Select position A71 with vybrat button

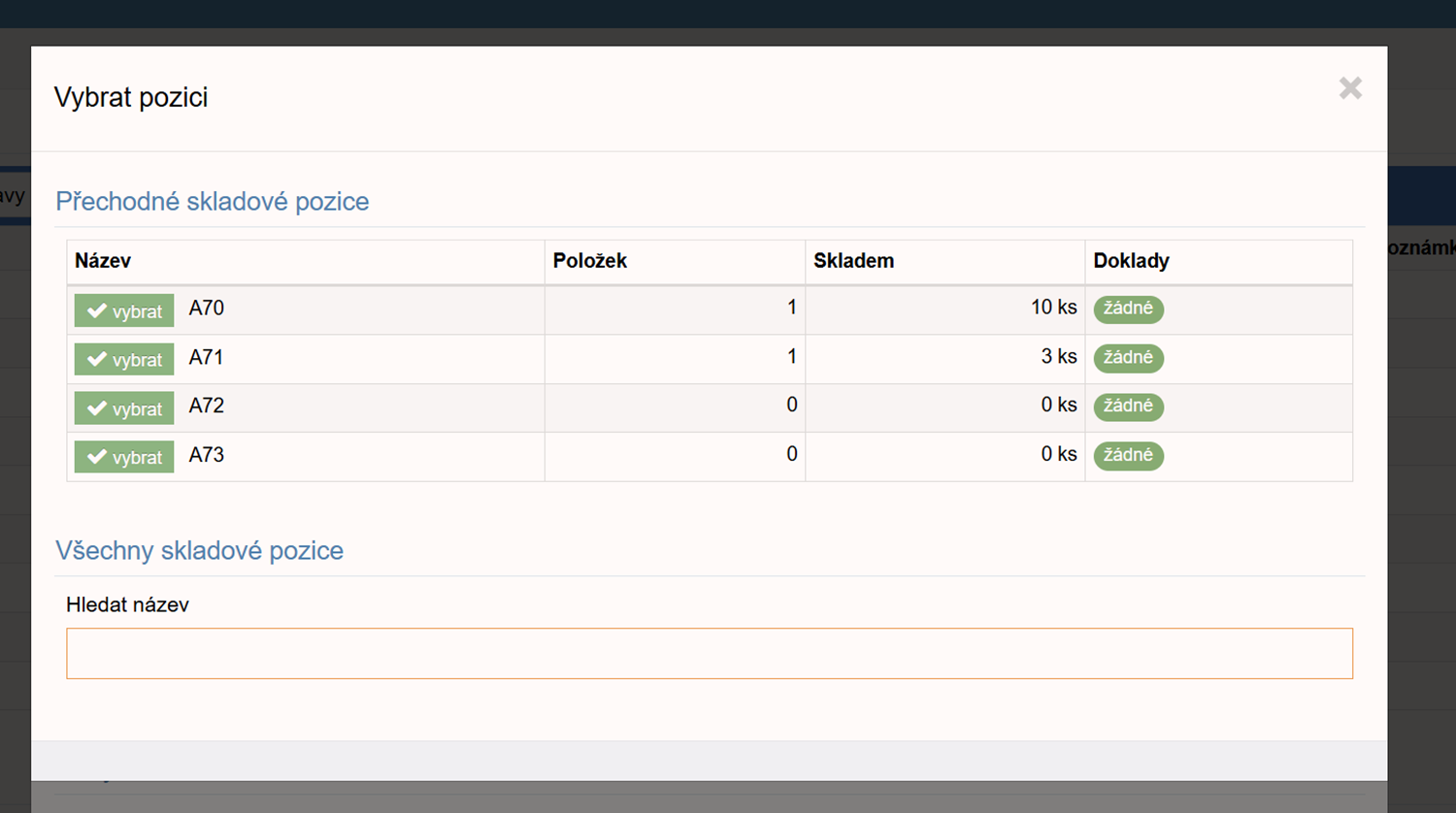pyautogui.click(x=124, y=359)
